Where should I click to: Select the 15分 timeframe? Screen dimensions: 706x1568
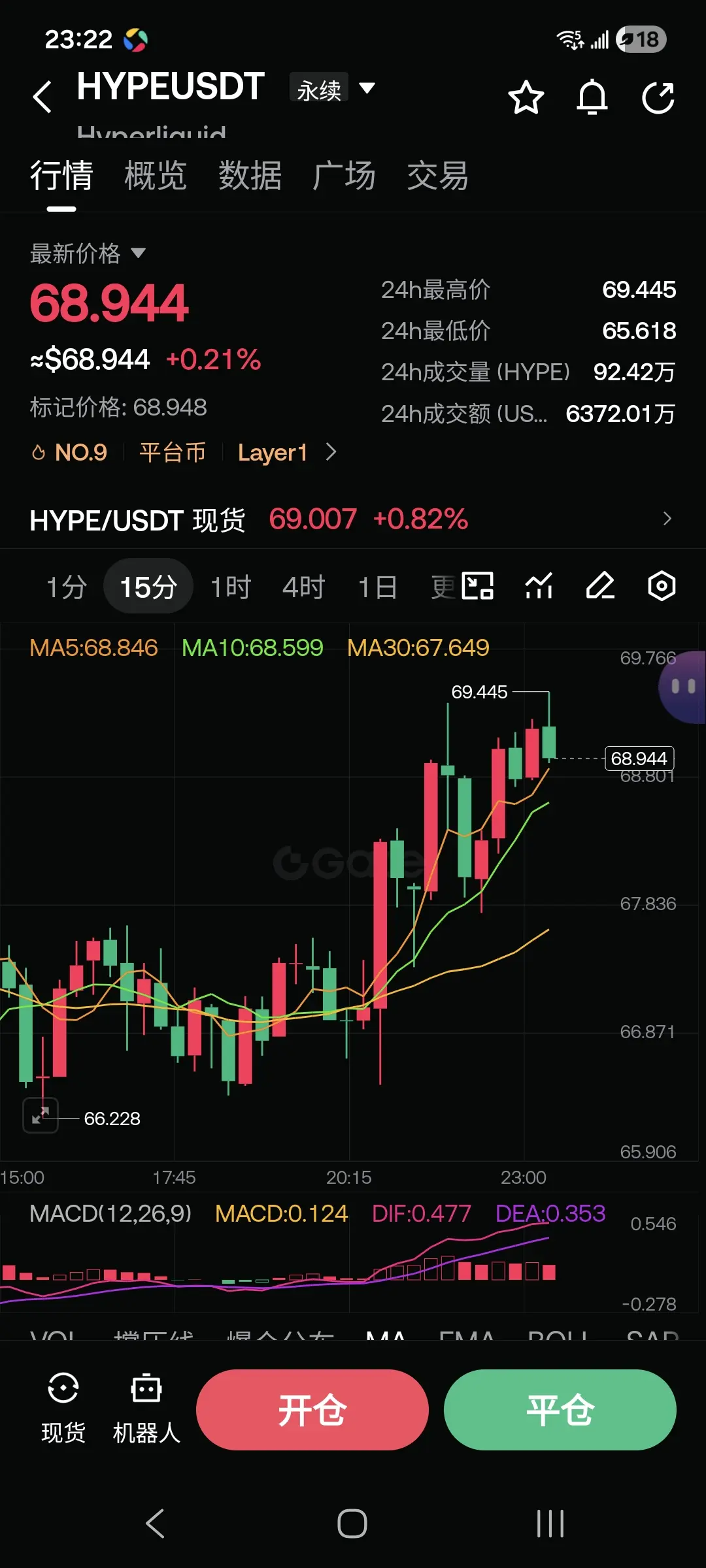[148, 587]
